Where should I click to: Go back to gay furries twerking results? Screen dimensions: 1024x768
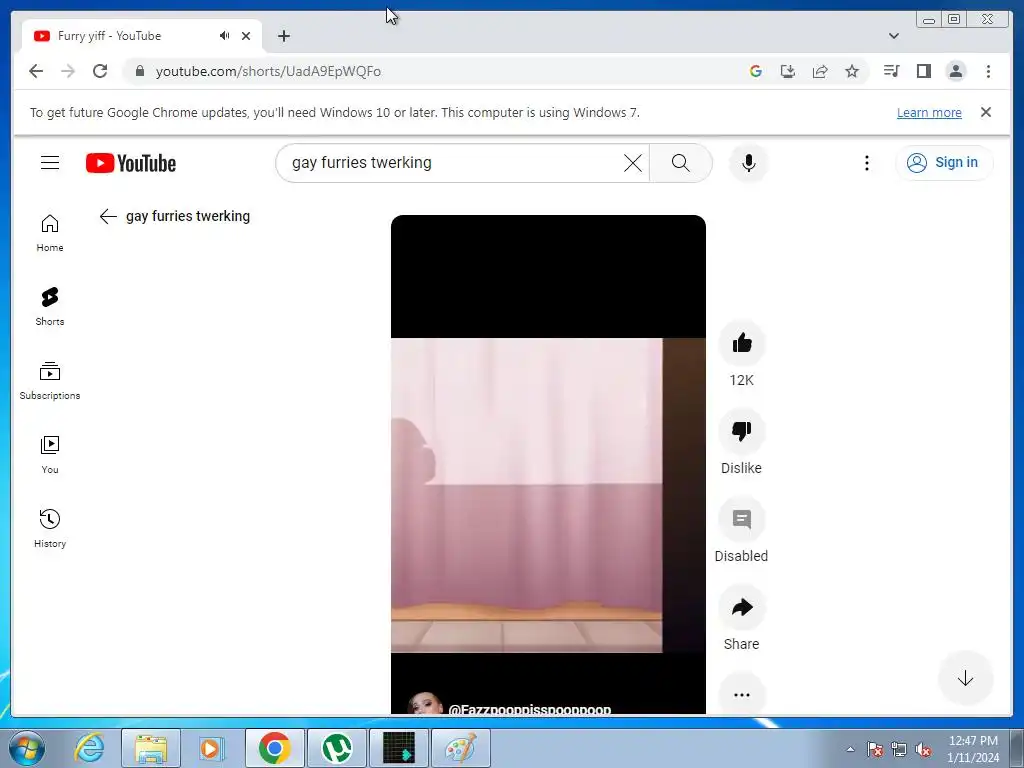click(x=108, y=216)
